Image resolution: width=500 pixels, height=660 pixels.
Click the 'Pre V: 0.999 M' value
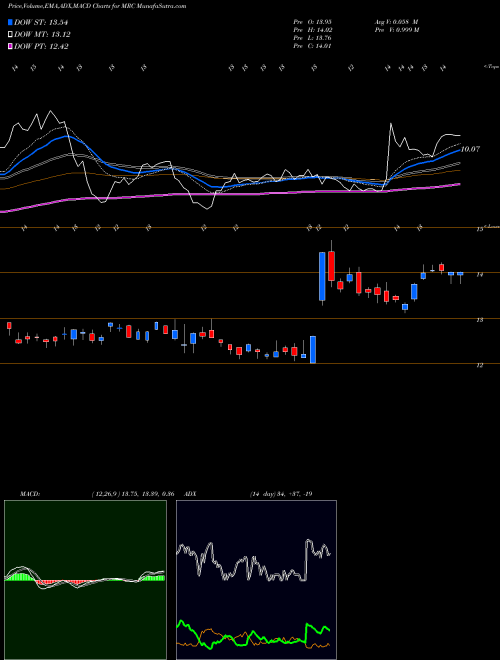point(396,30)
